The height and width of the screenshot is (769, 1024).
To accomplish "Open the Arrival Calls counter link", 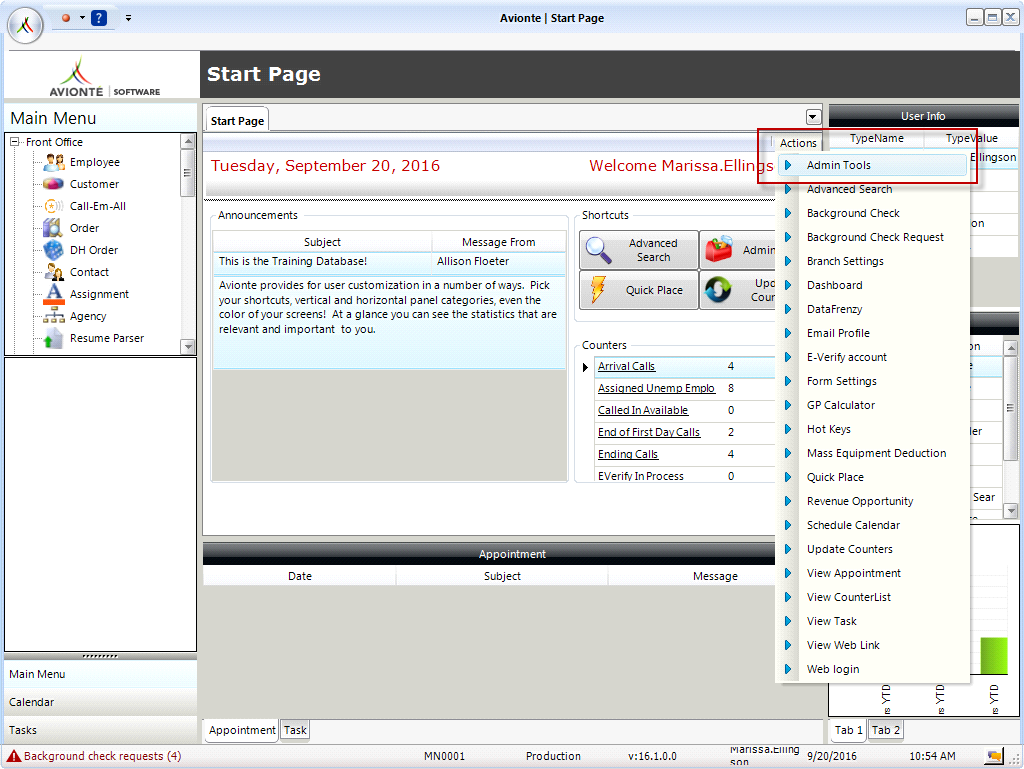I will point(626,367).
